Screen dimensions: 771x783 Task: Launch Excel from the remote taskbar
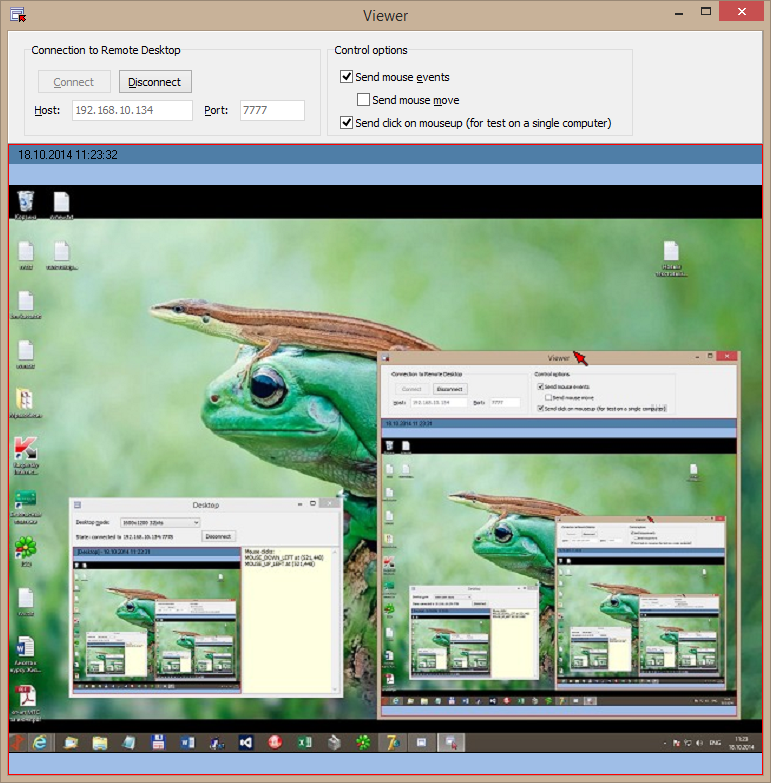point(305,743)
